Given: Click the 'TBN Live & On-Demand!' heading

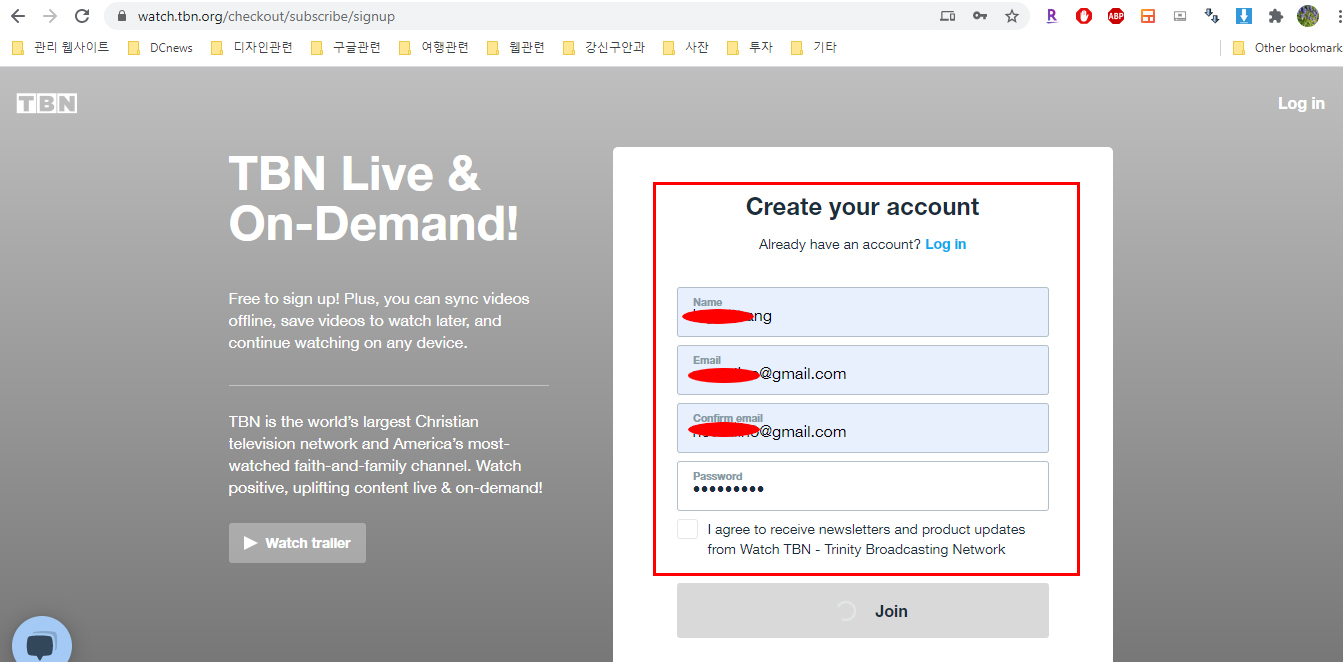Looking at the screenshot, I should (374, 199).
